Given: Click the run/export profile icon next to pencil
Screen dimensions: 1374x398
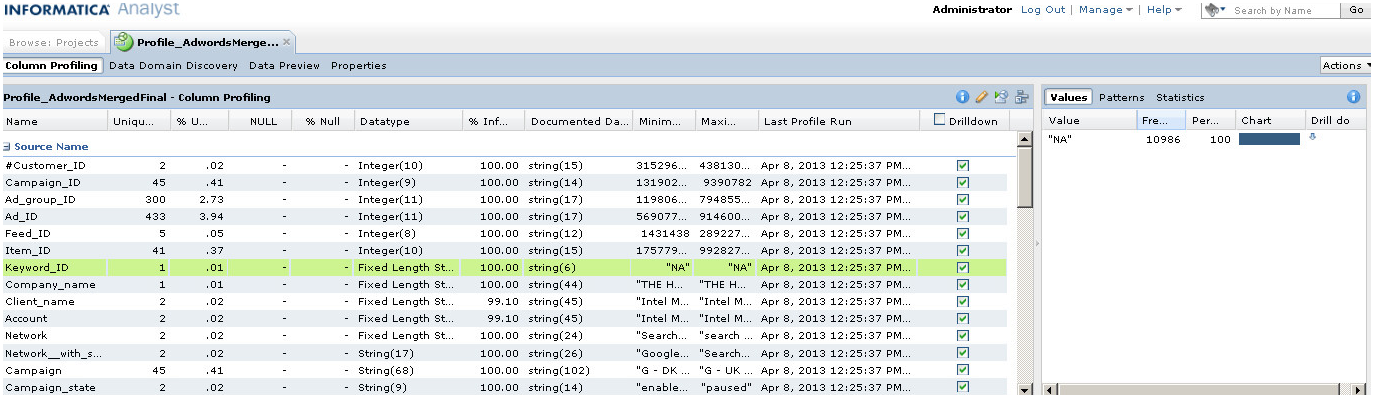Looking at the screenshot, I should (1001, 97).
